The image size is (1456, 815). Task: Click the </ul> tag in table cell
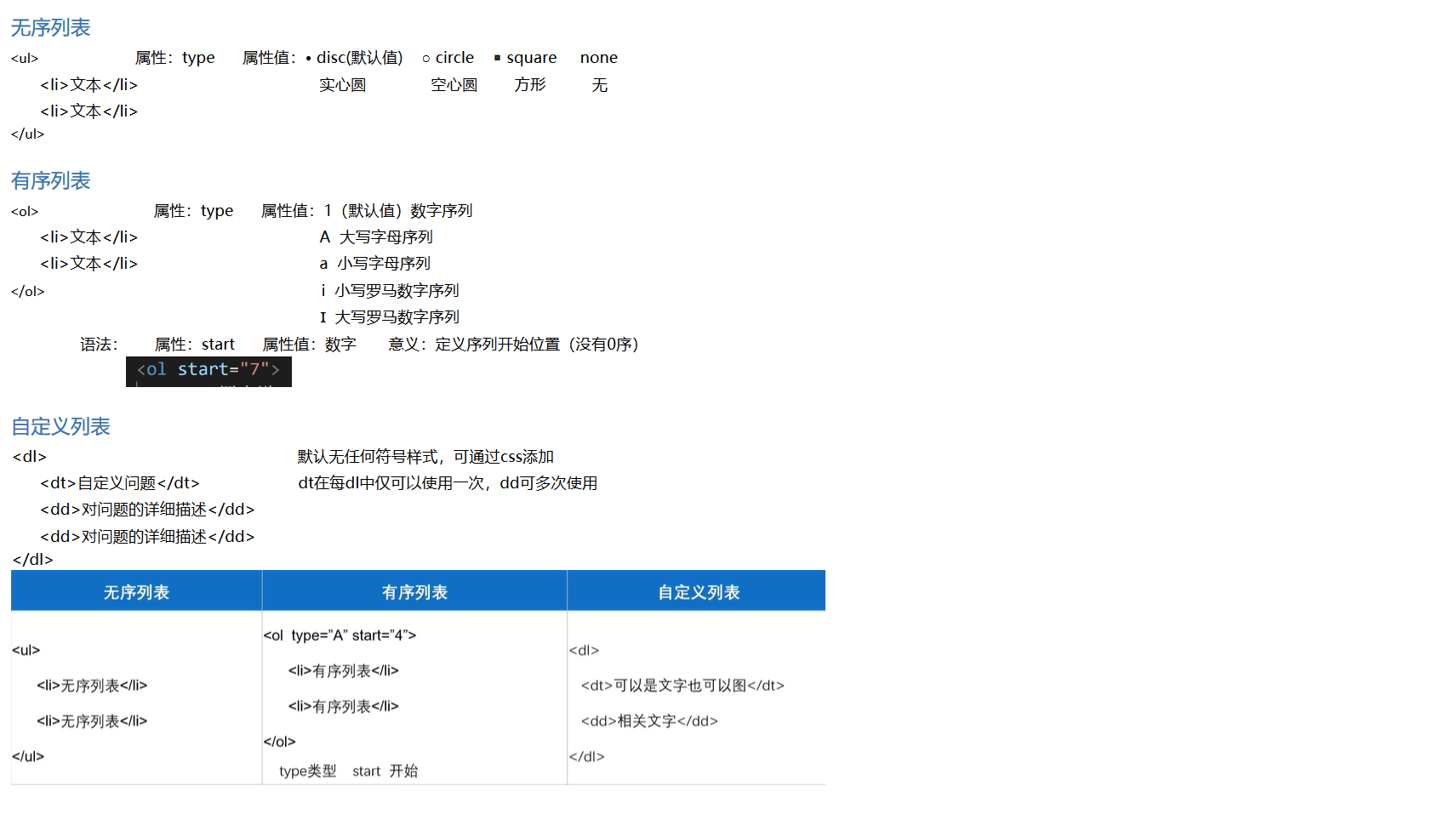[x=27, y=756]
